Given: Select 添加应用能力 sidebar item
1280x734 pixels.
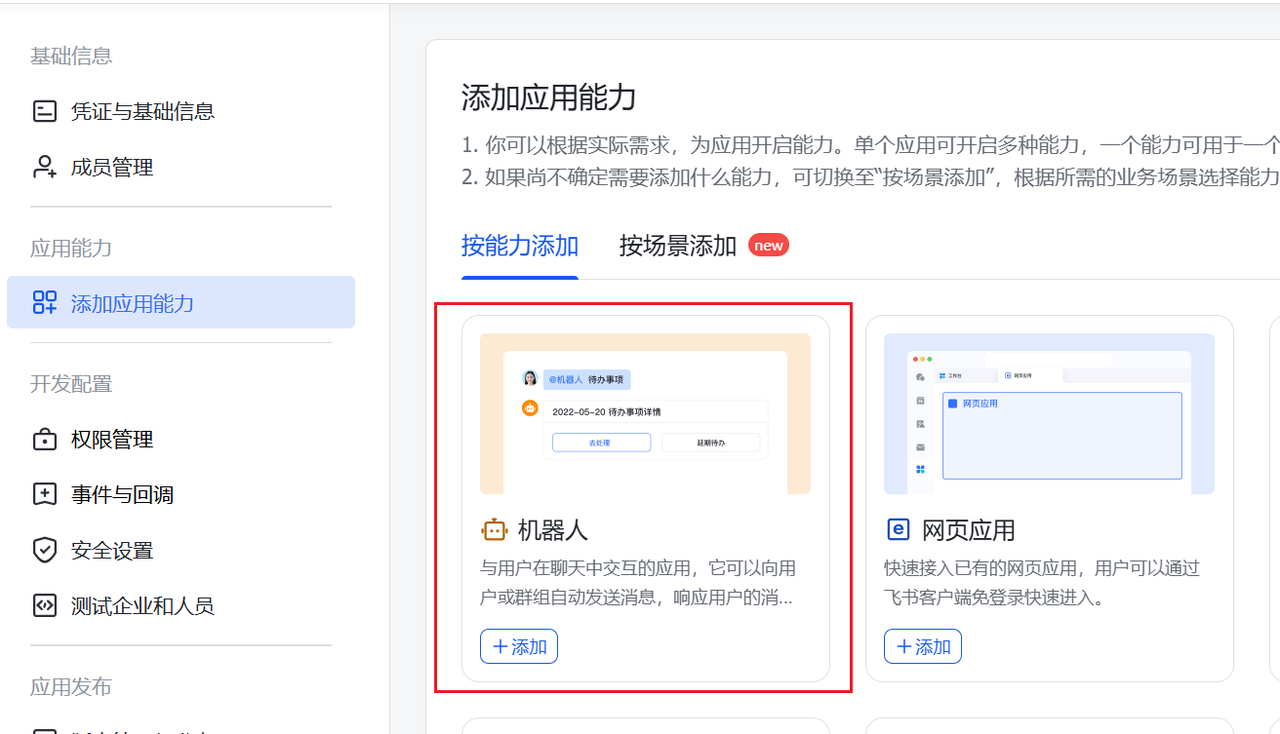Looking at the screenshot, I should point(181,303).
